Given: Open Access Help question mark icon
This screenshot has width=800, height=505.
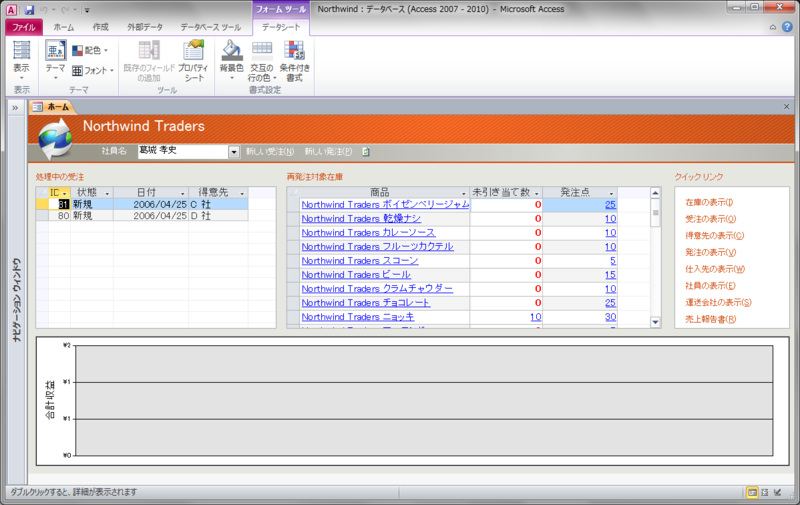Looking at the screenshot, I should [x=787, y=27].
